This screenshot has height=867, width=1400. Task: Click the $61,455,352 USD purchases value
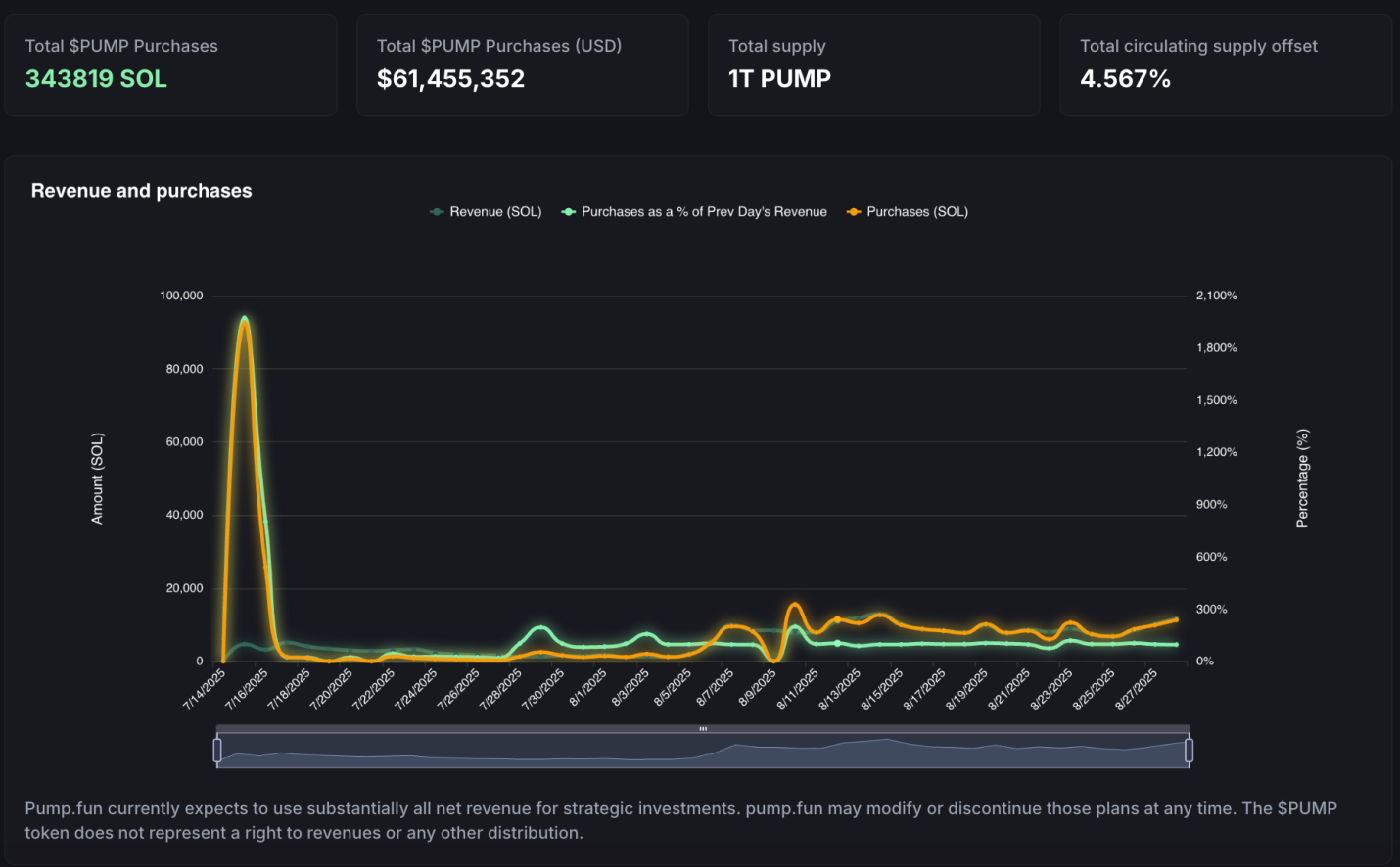pyautogui.click(x=450, y=79)
